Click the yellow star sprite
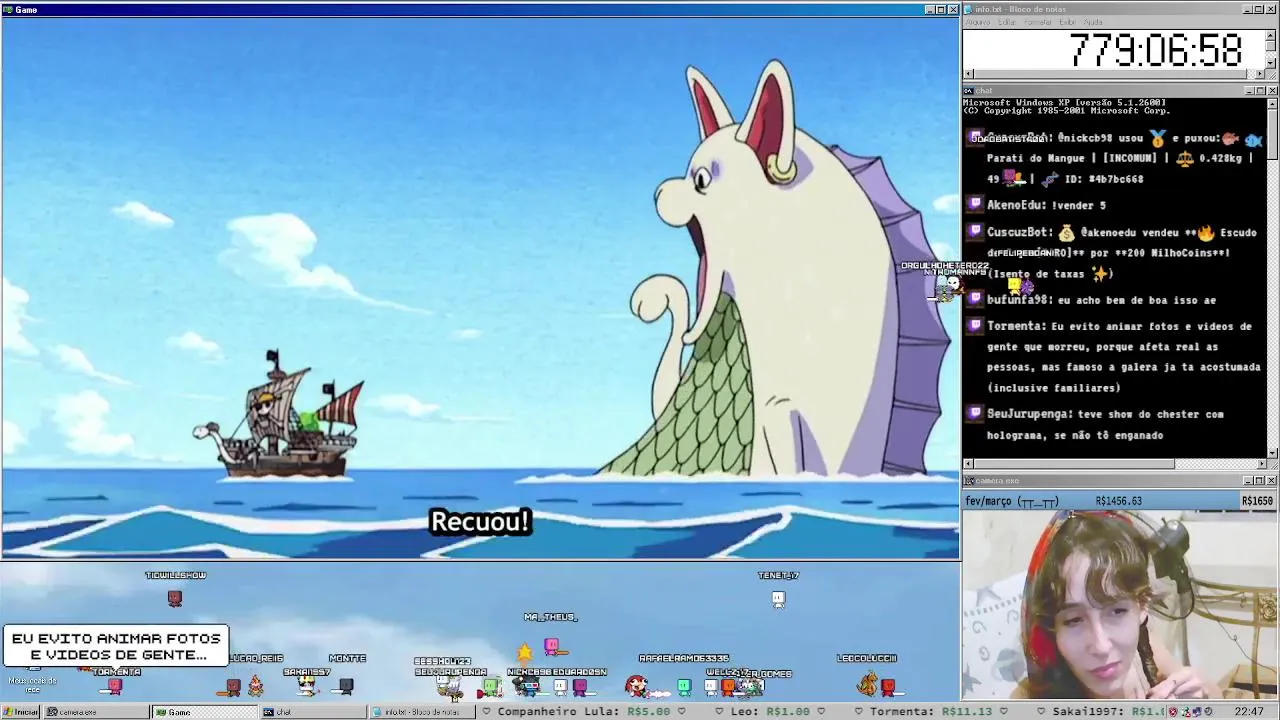 (x=524, y=654)
